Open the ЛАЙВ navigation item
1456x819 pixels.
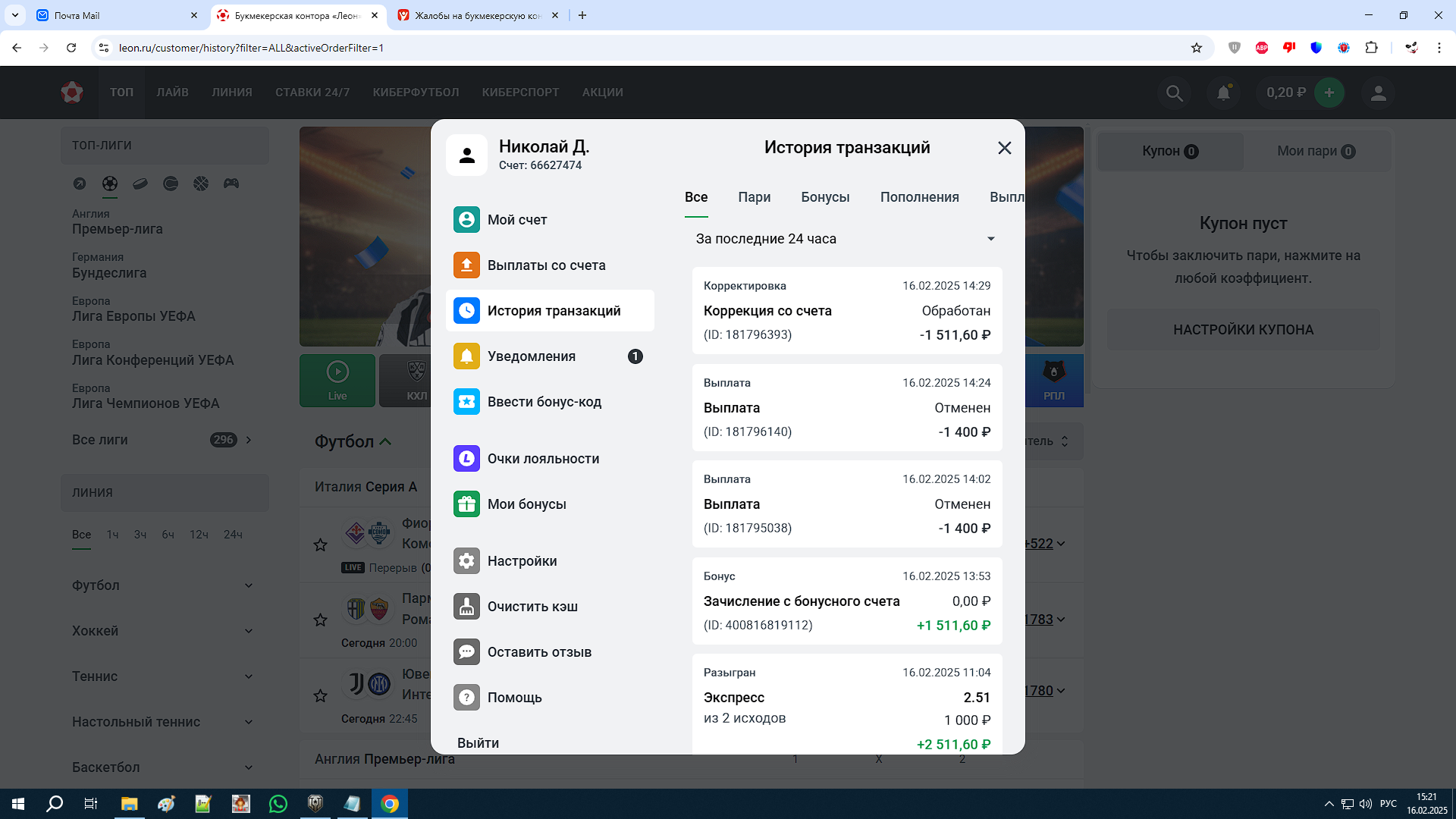[173, 93]
